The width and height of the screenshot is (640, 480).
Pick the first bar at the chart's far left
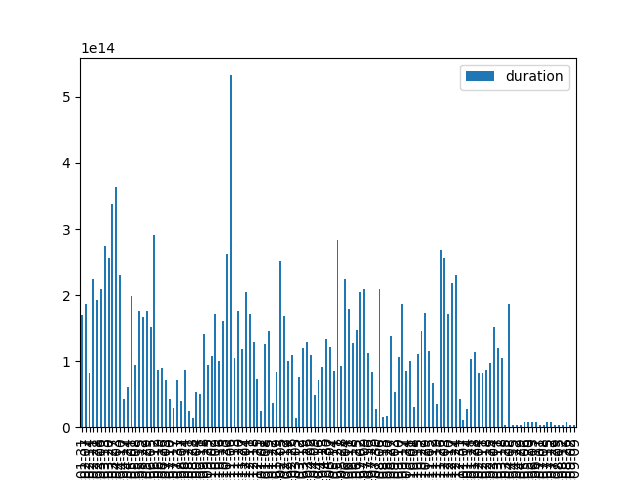(82, 372)
